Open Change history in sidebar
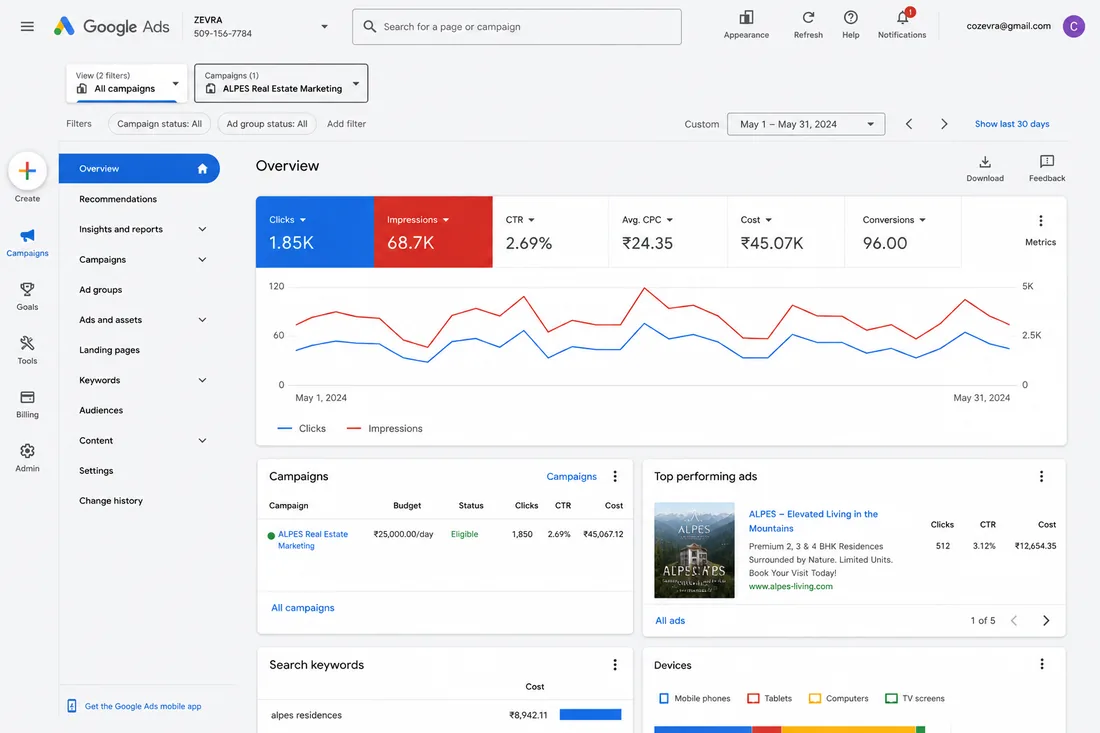1100x733 pixels. coord(111,501)
